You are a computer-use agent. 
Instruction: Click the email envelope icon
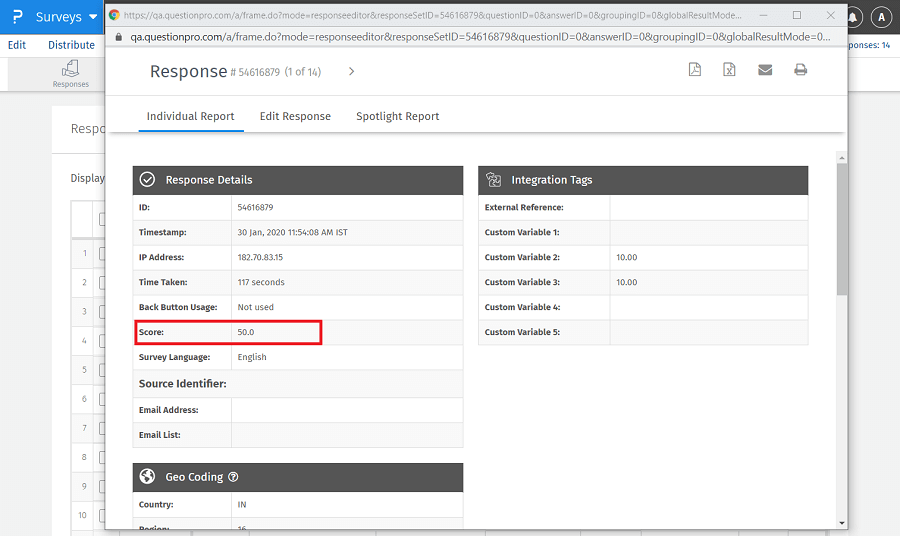(x=765, y=70)
